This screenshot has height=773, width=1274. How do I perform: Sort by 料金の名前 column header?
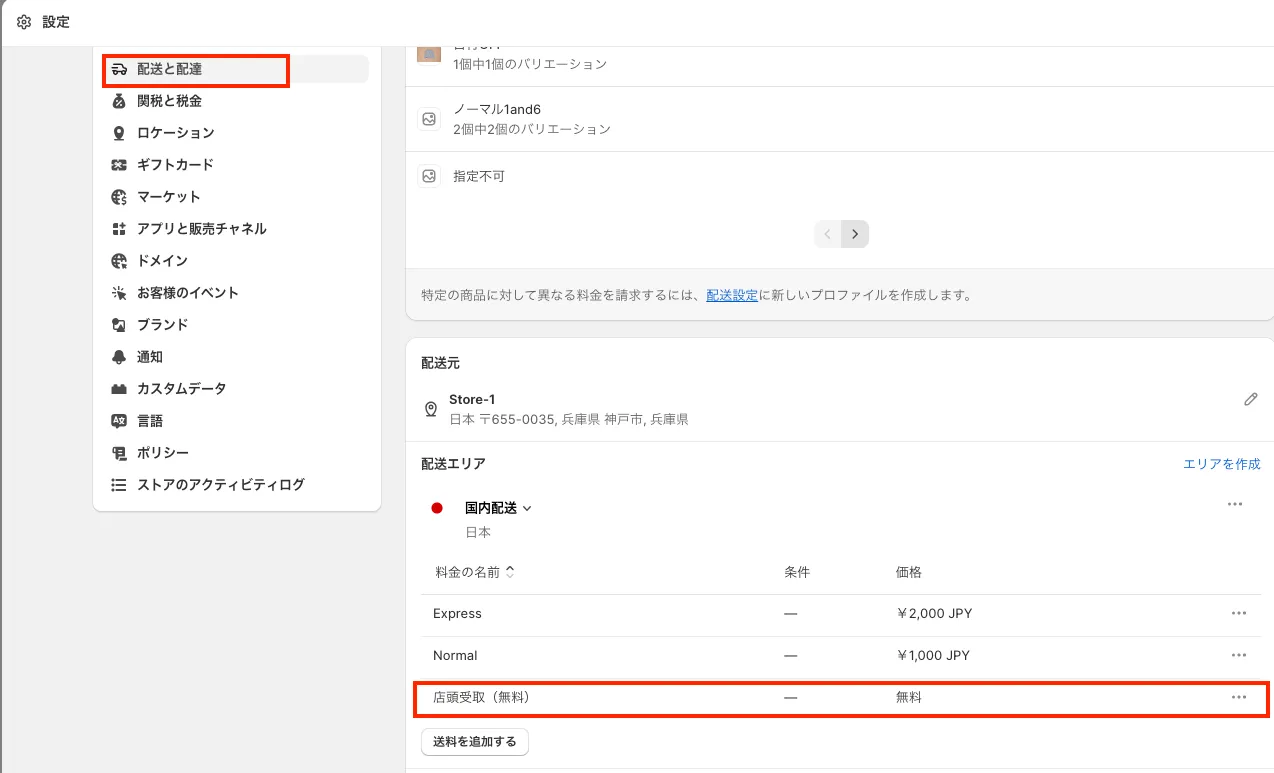coord(475,572)
